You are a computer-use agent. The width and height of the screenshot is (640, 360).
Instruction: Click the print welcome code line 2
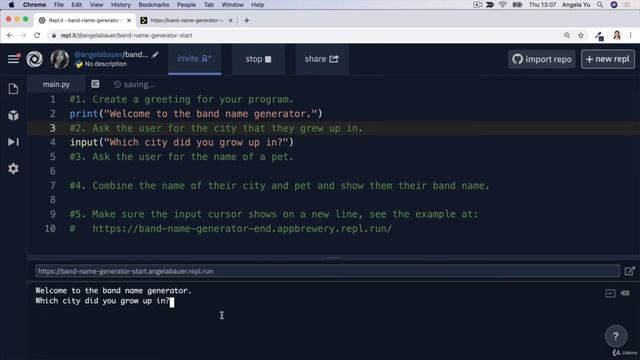(196, 114)
